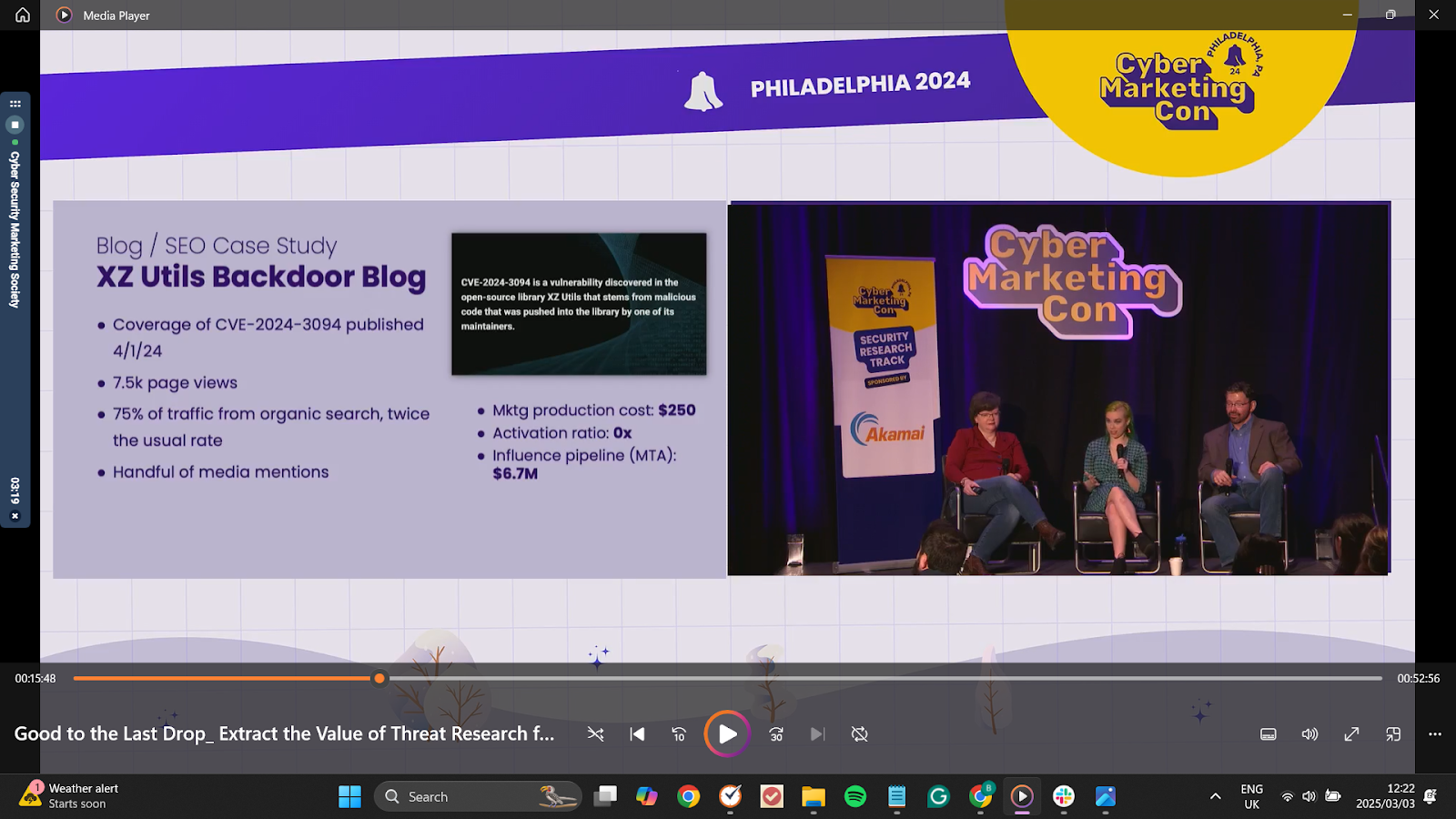Skip forward 30 seconds
Screen dimensions: 1456x819
[x=776, y=733]
